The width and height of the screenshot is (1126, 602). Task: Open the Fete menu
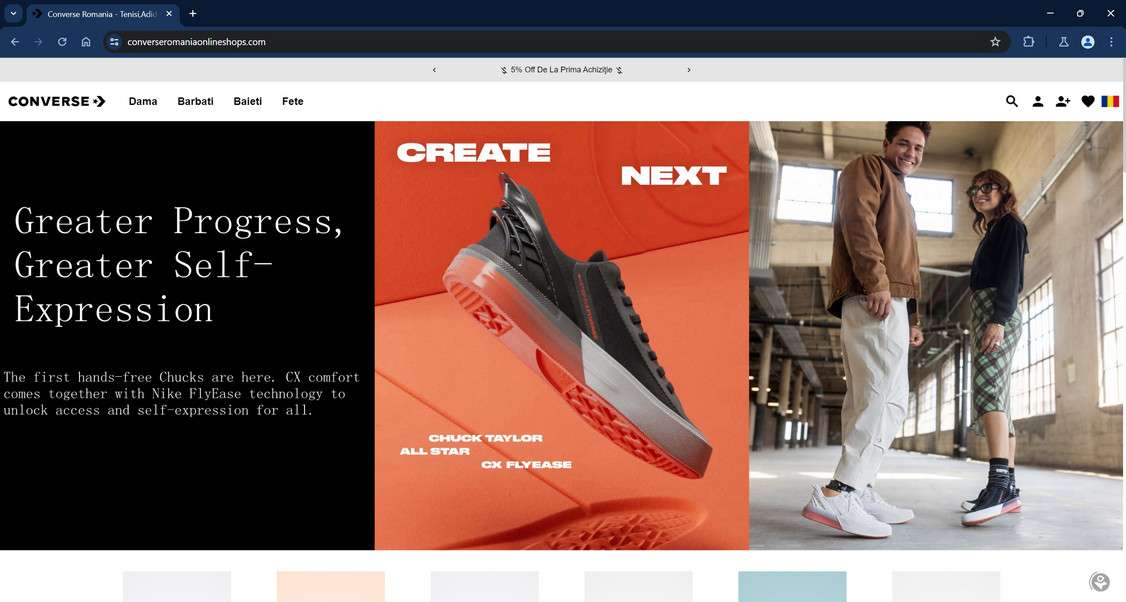[x=292, y=101]
